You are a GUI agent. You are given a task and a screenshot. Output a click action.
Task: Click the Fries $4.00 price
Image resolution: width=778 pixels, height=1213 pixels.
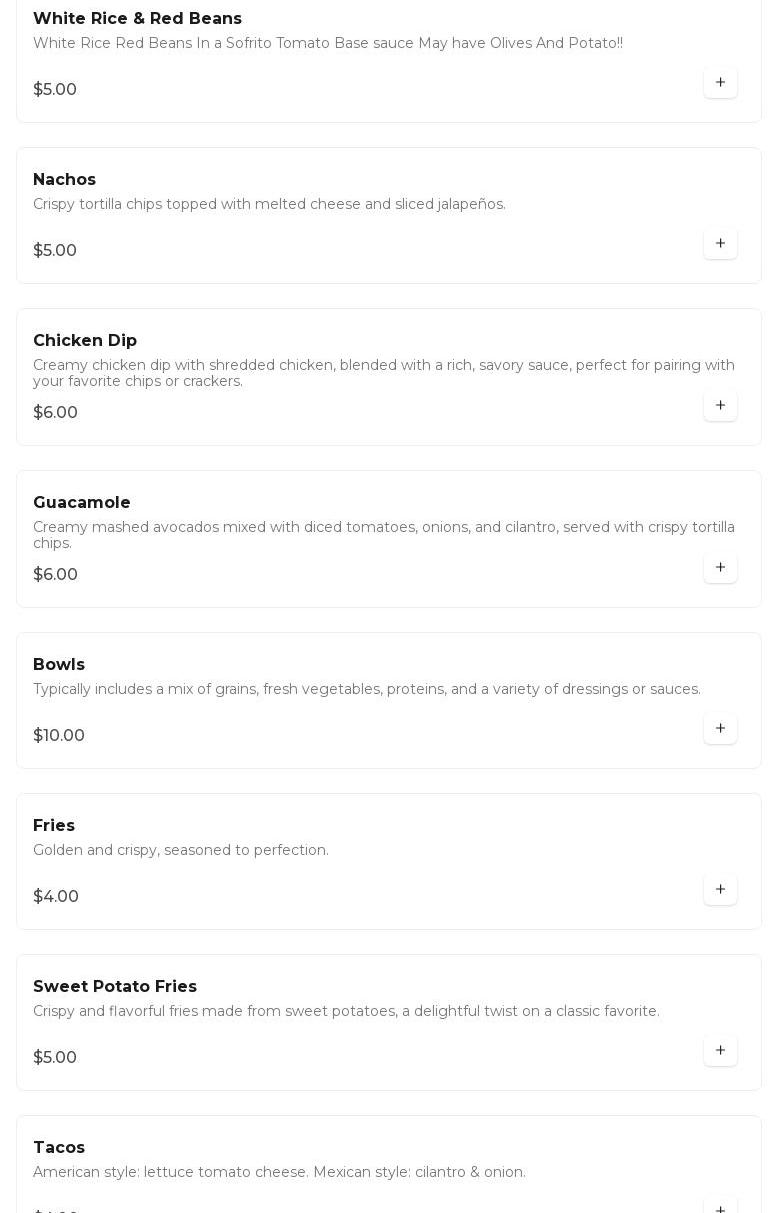pyautogui.click(x=56, y=897)
